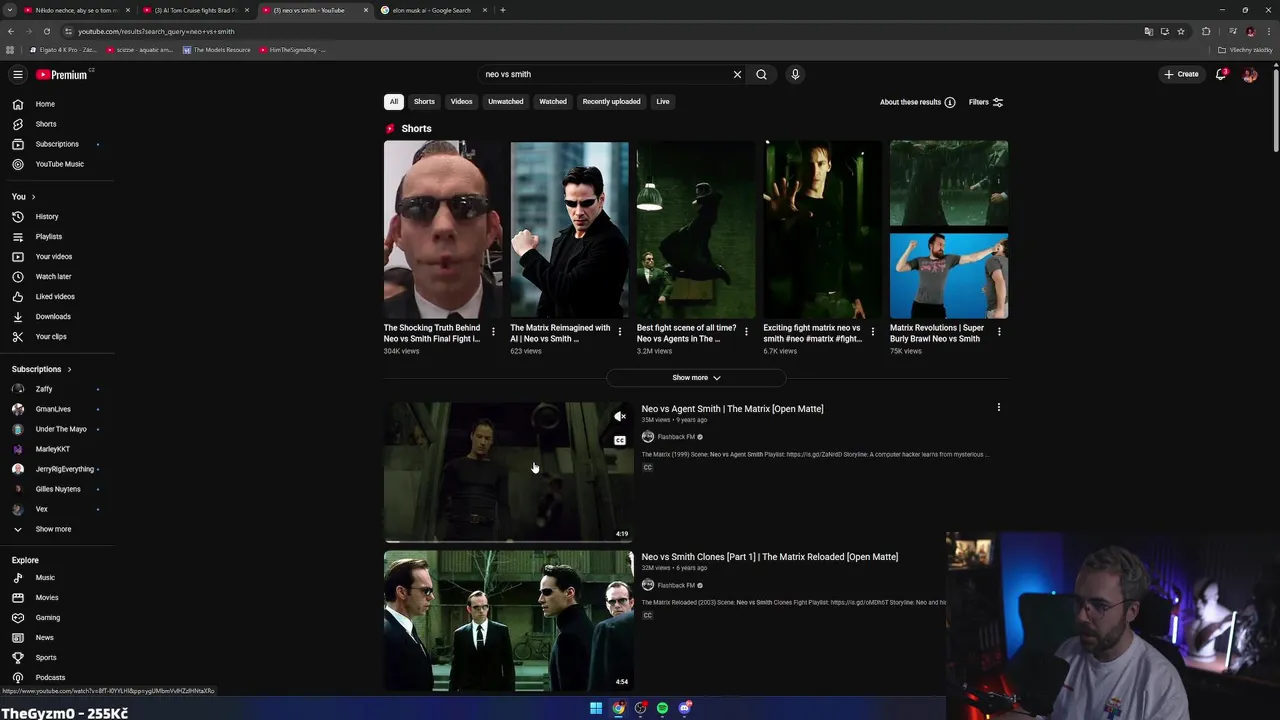Select the Shorts filter chip
Viewport: 1280px width, 720px height.
click(x=424, y=101)
